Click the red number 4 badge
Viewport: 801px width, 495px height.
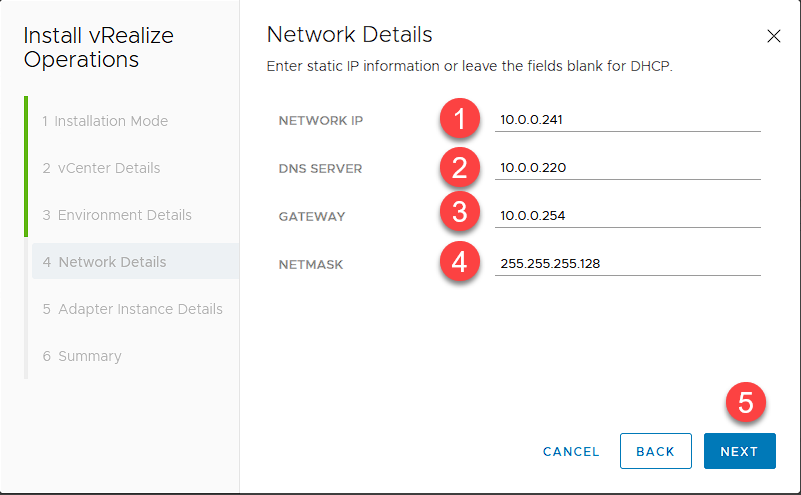click(x=460, y=262)
